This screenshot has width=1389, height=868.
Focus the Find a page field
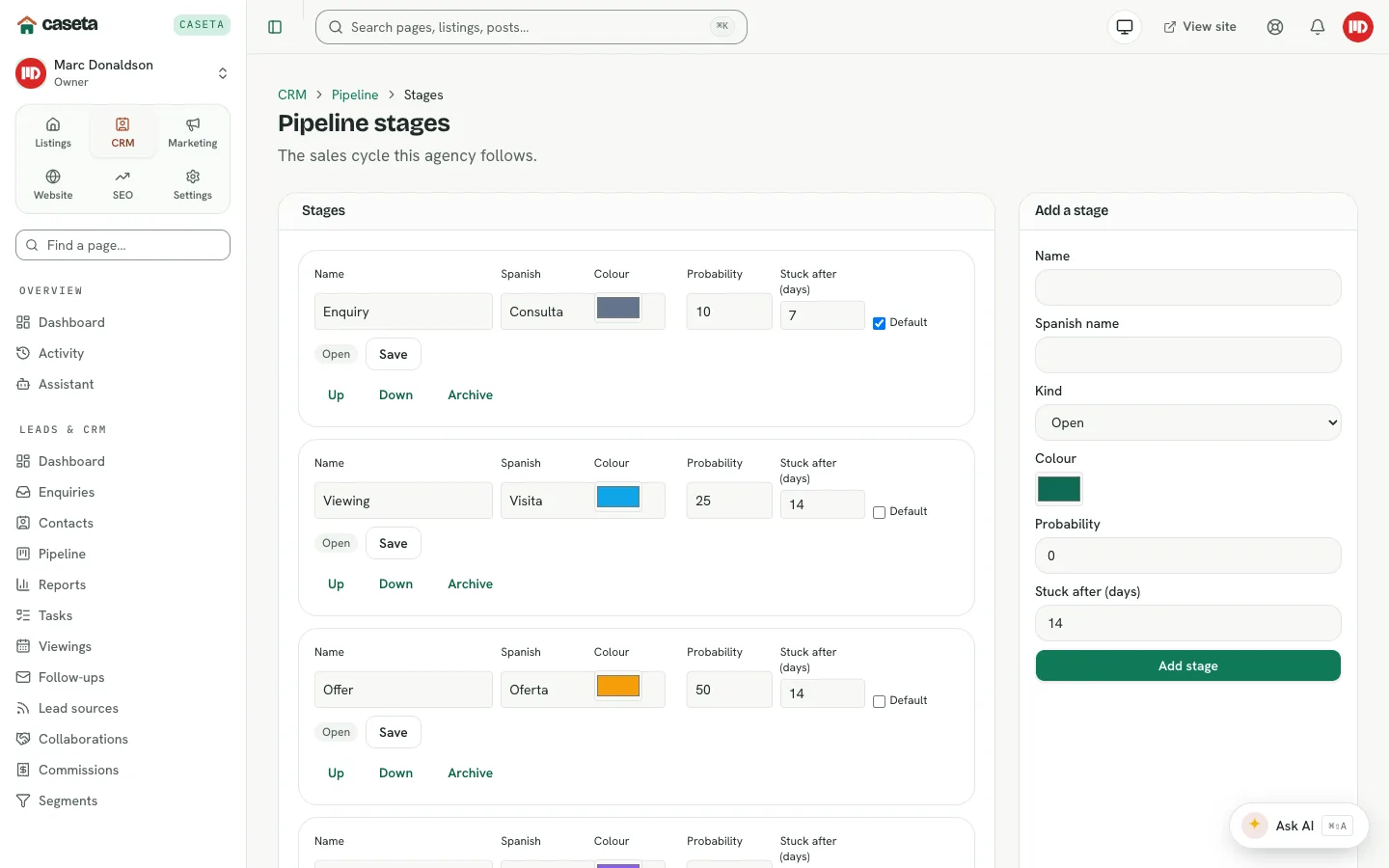point(123,245)
